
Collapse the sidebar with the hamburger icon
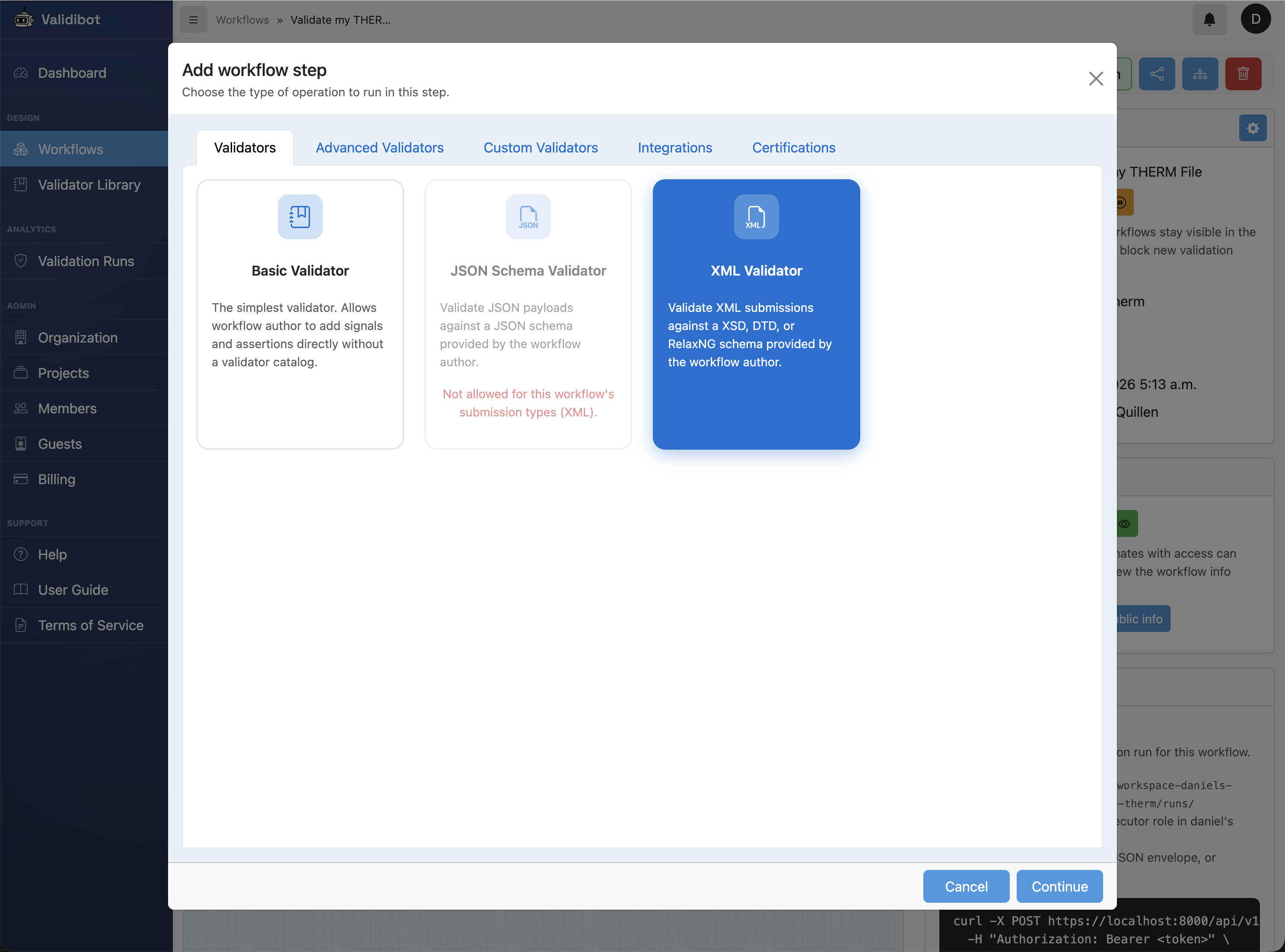194,19
